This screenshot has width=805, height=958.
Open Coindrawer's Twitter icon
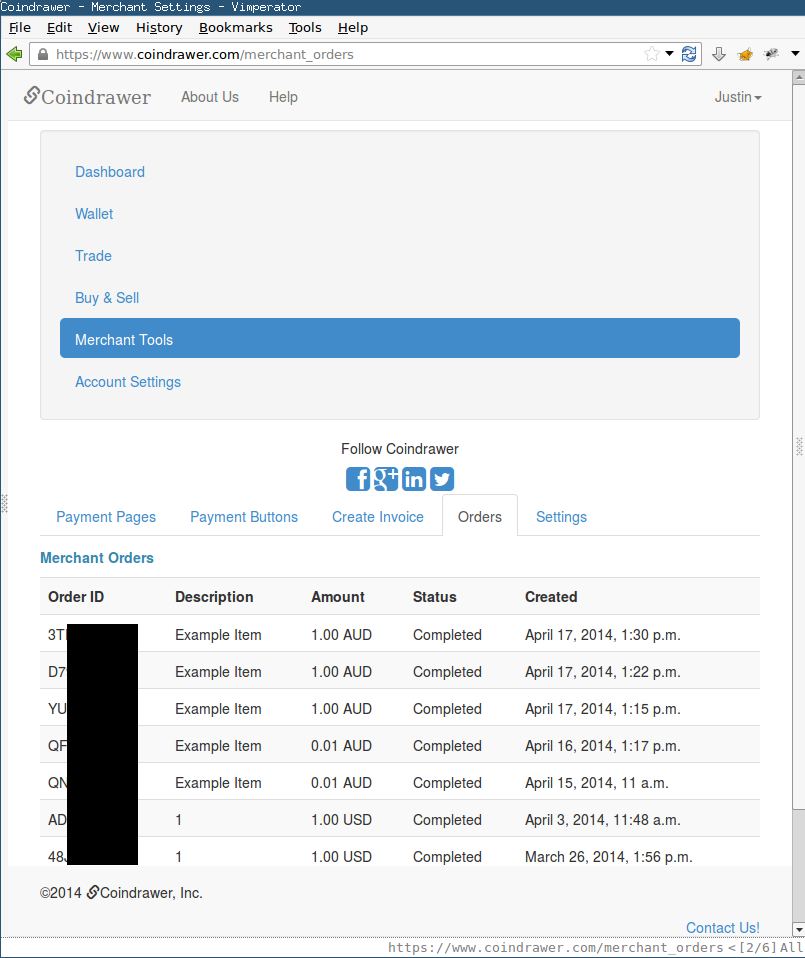click(442, 479)
